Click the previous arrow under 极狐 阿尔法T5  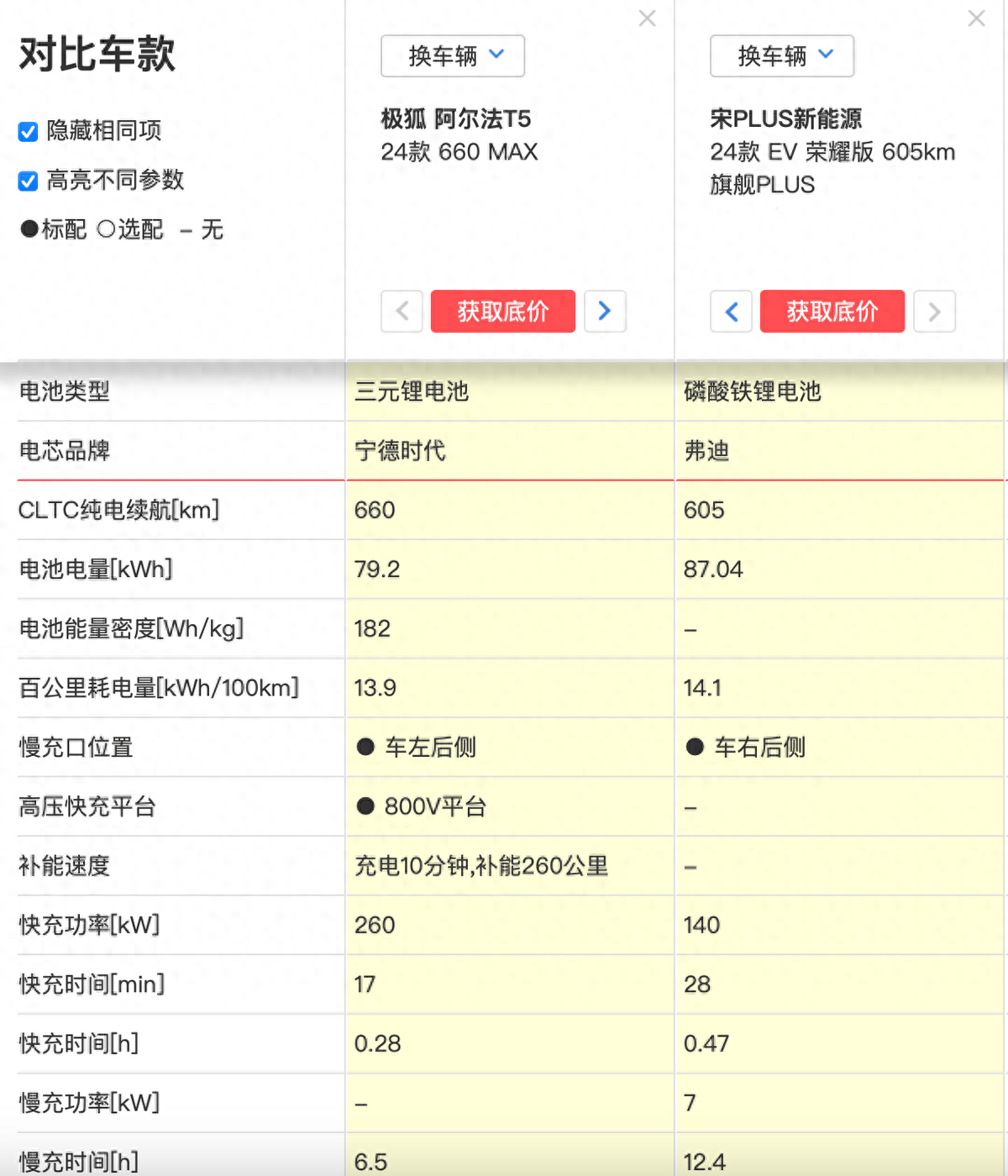point(402,312)
